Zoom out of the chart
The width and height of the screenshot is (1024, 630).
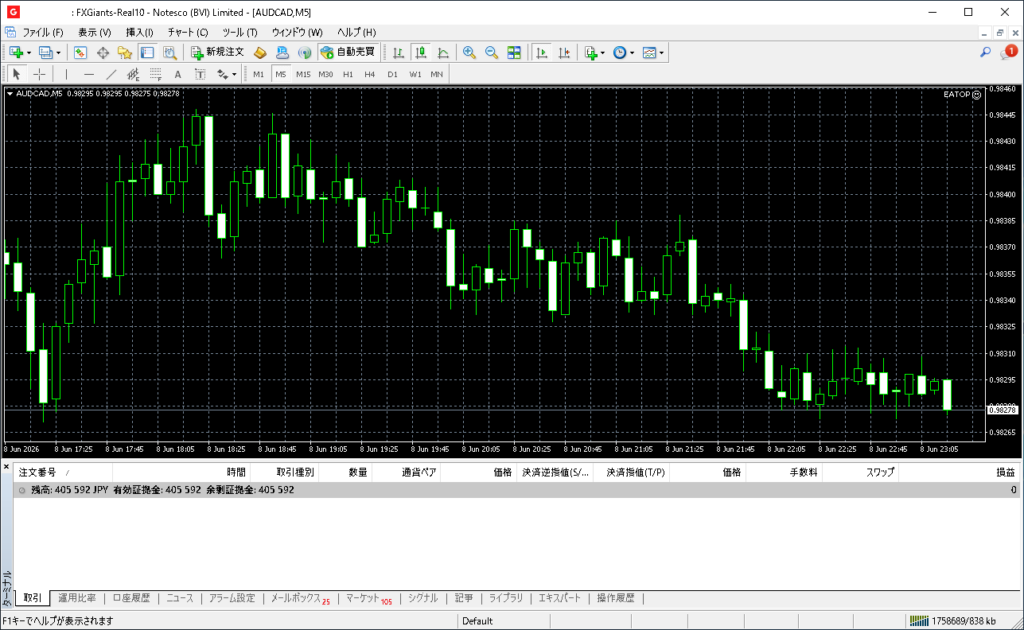click(491, 53)
